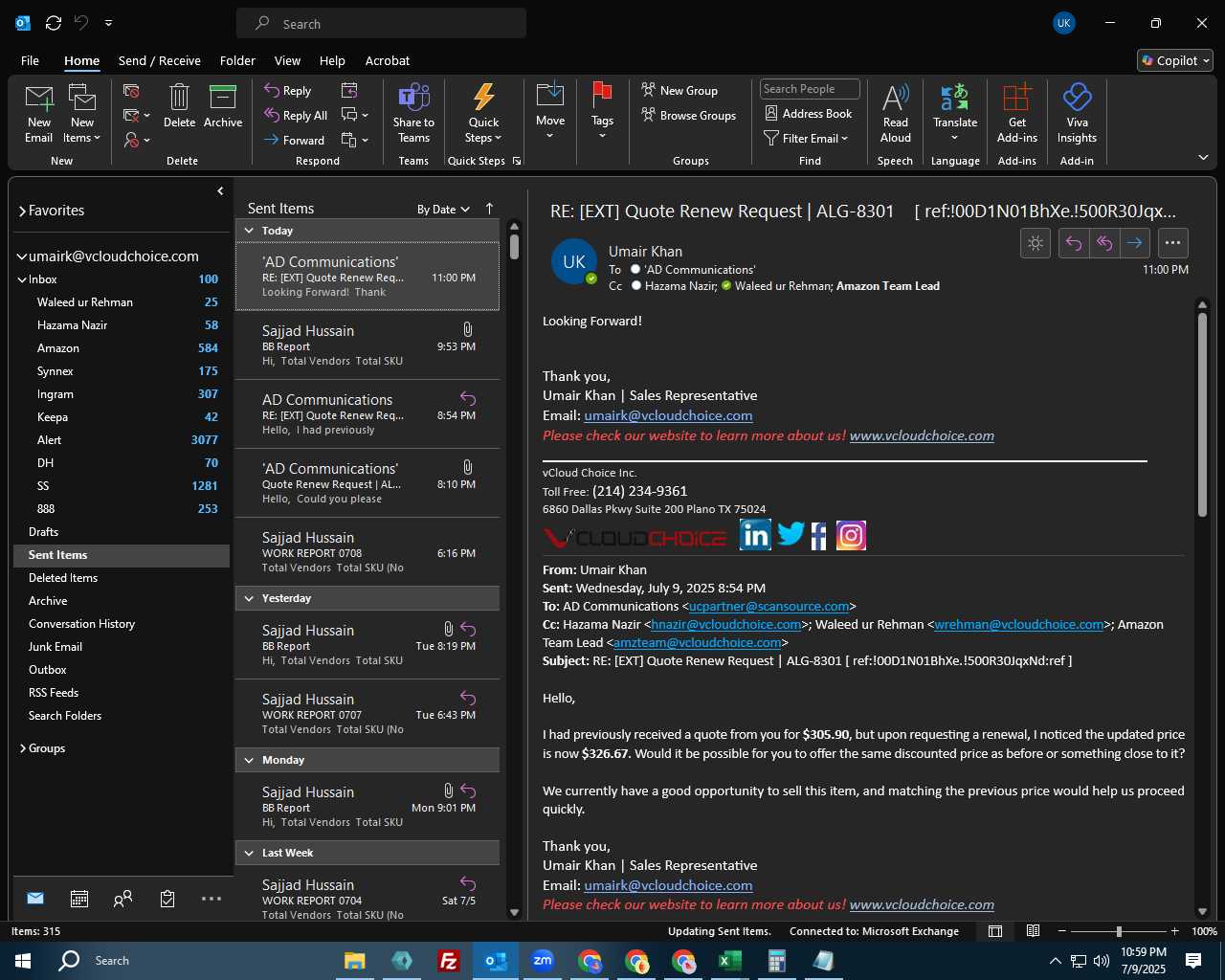
Task: Click hnazir@vcloudchoice.com link
Action: [726, 624]
